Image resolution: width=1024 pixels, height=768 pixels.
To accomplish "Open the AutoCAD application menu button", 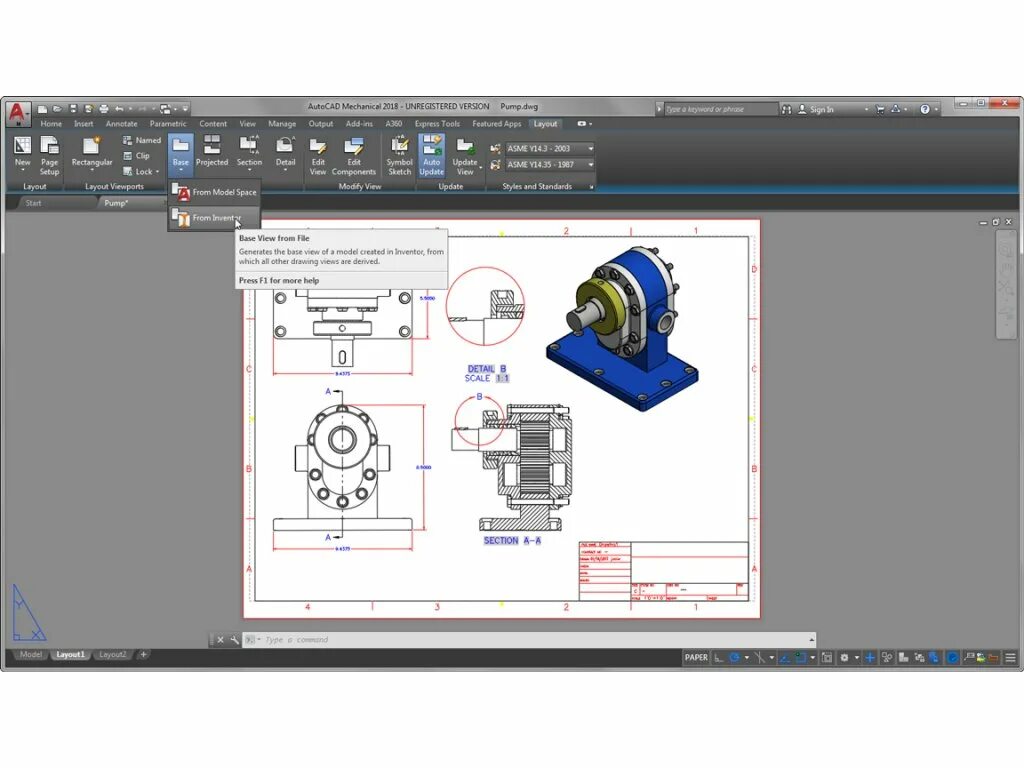I will (x=18, y=112).
